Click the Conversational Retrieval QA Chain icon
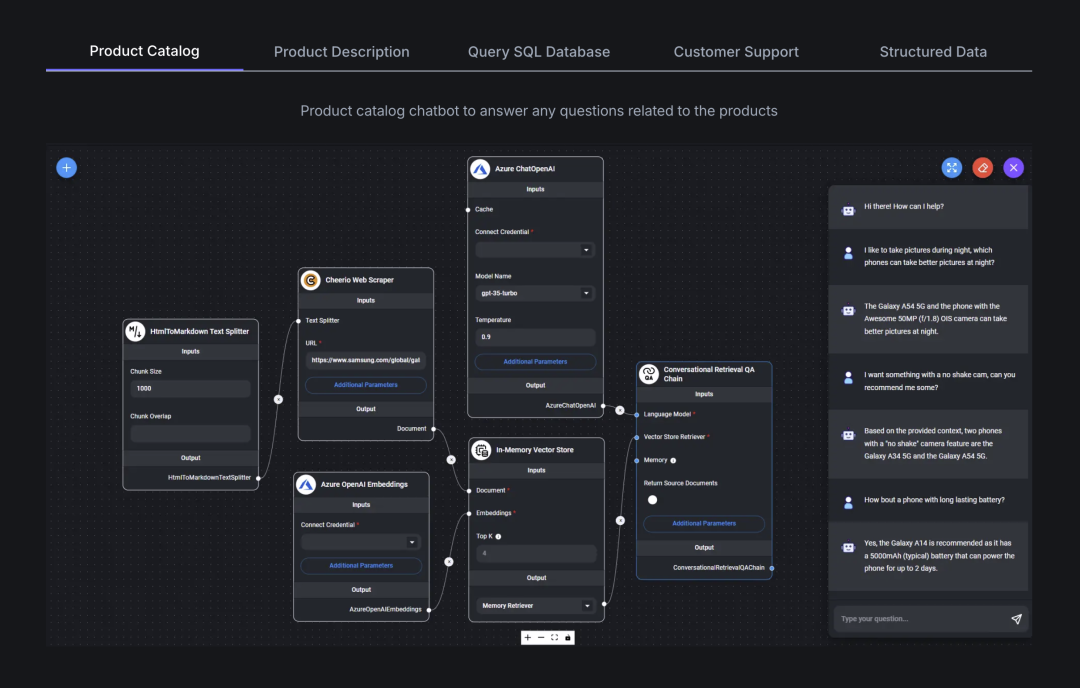 pyautogui.click(x=649, y=374)
